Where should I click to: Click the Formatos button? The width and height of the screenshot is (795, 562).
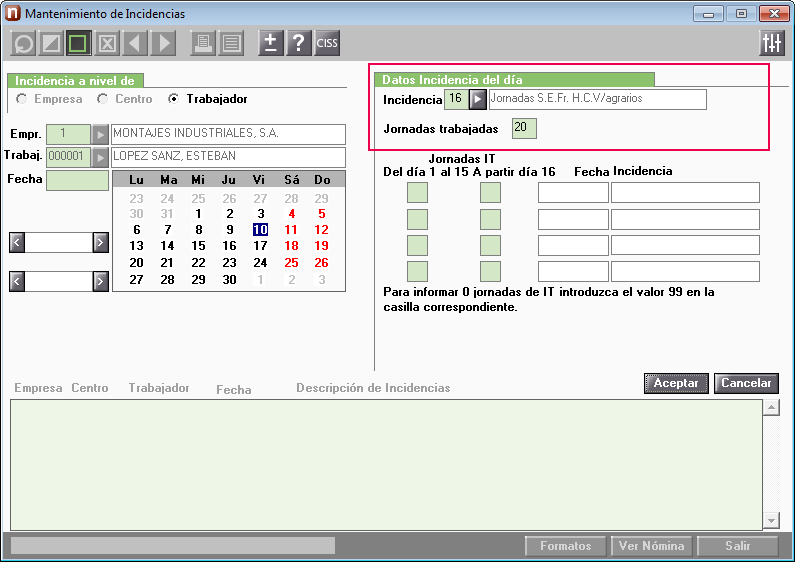(x=565, y=546)
